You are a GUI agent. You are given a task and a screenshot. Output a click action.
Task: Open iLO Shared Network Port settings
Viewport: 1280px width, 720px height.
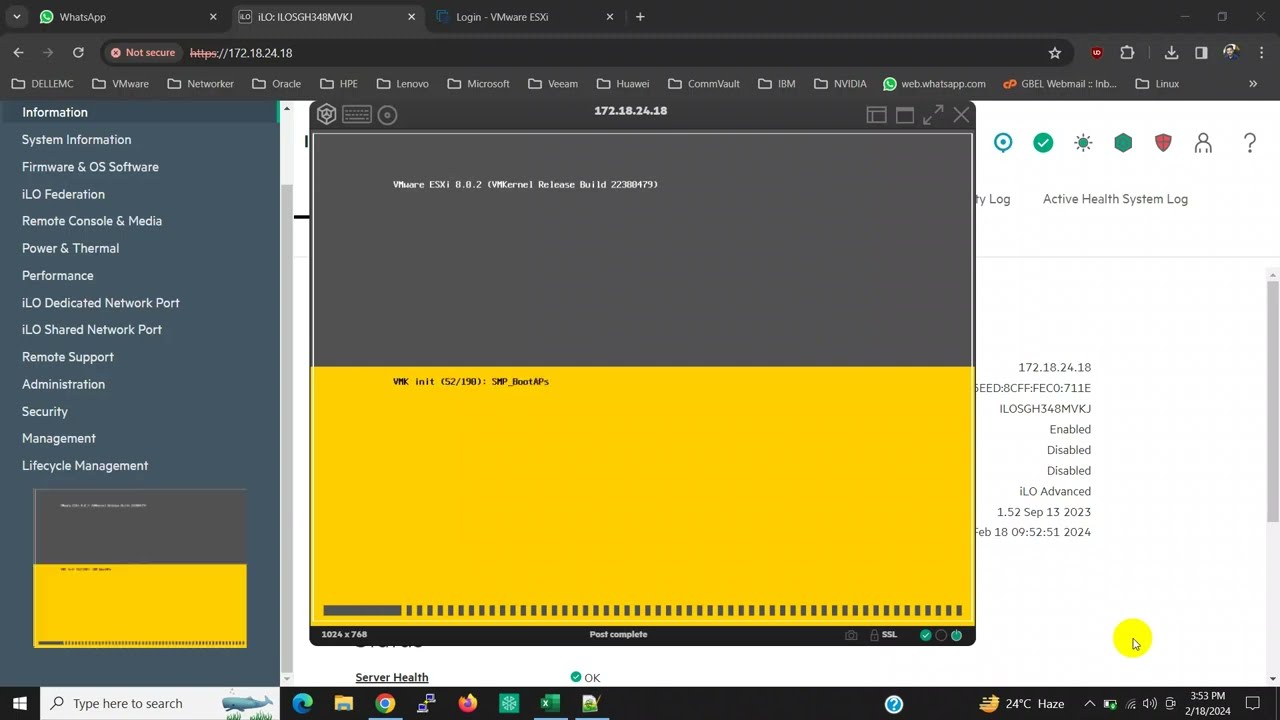92,330
